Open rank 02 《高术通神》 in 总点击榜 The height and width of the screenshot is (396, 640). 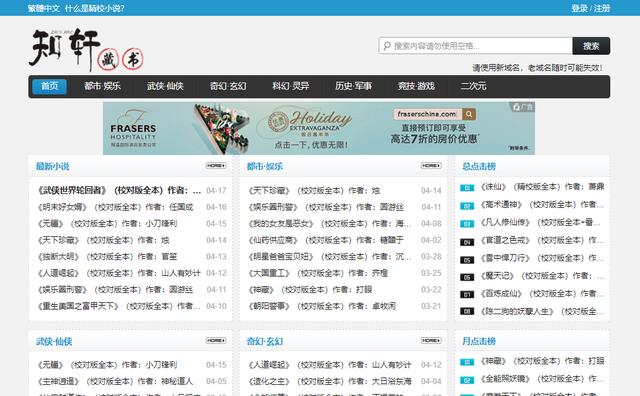tap(542, 205)
